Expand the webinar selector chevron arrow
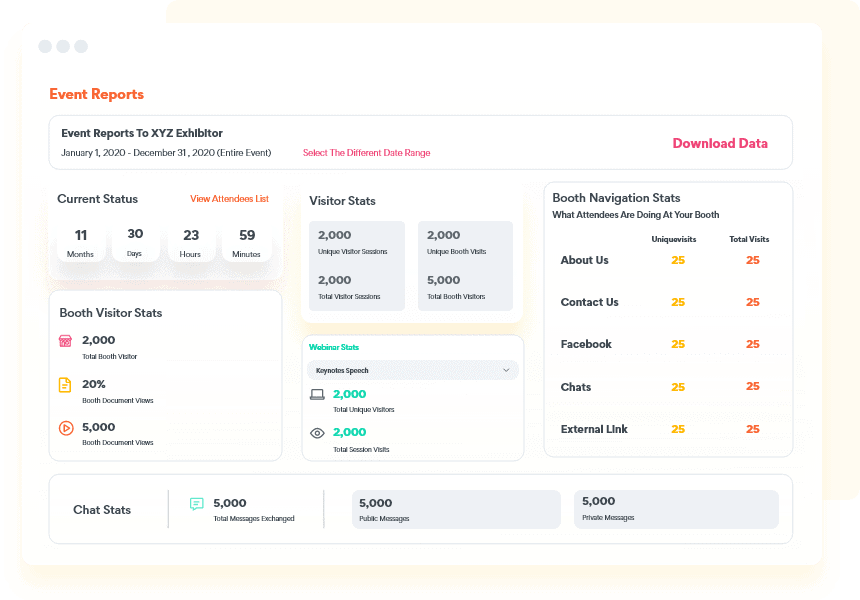Image resolution: width=860 pixels, height=600 pixels. pos(505,370)
